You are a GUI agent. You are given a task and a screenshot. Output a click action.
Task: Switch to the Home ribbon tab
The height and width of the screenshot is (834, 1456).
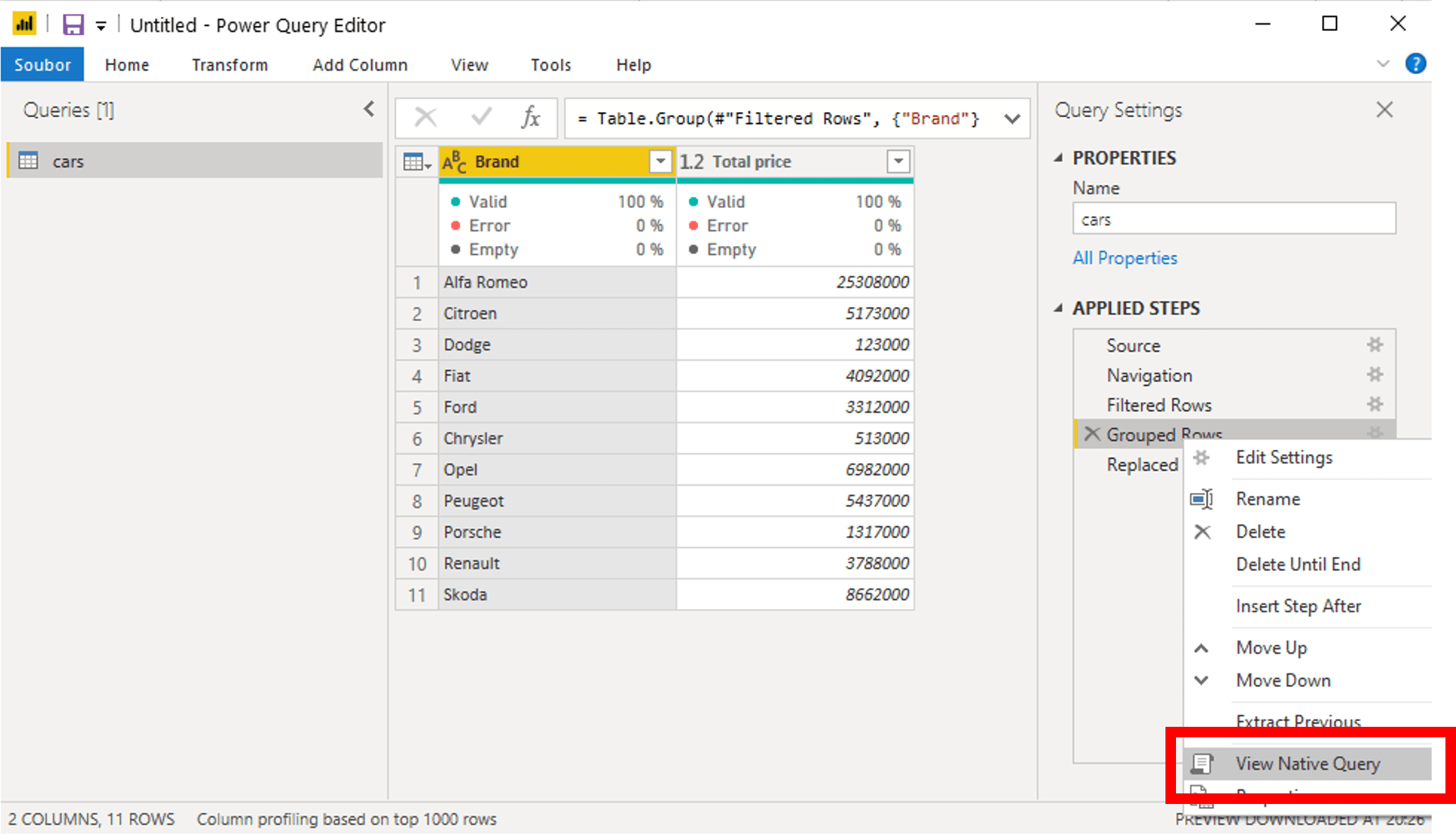pos(127,65)
